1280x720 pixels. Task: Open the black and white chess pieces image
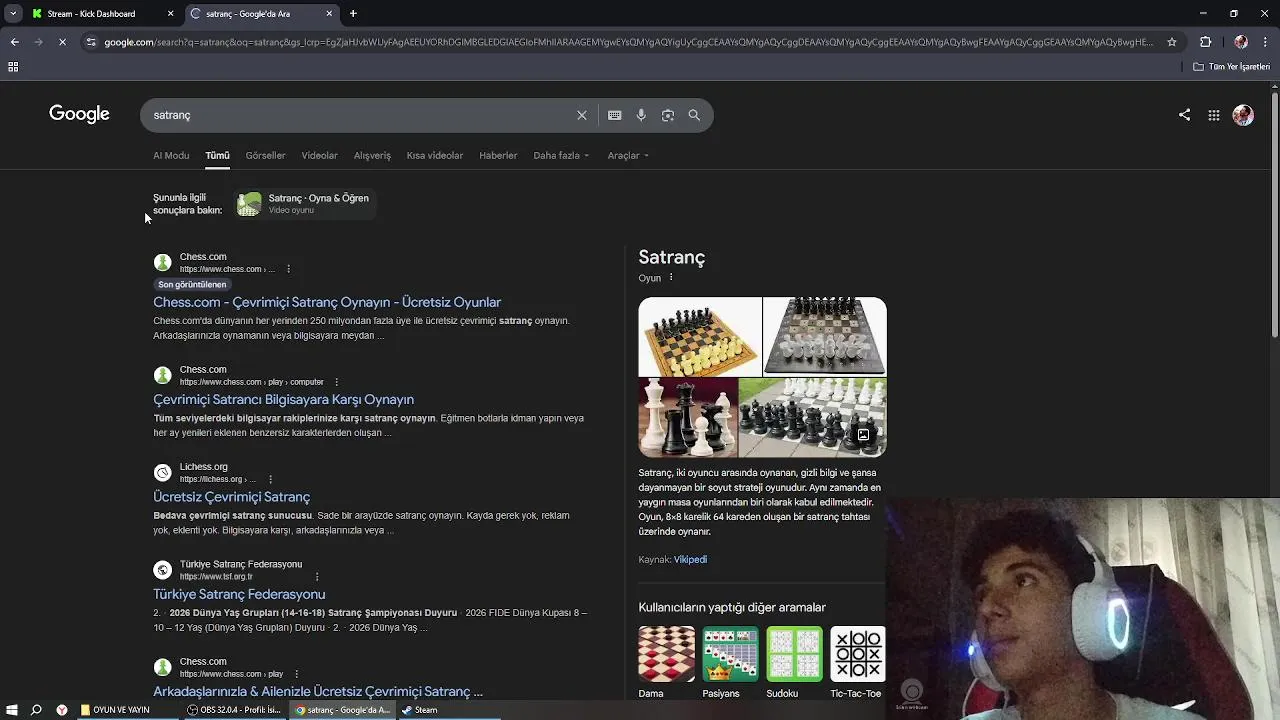688,417
